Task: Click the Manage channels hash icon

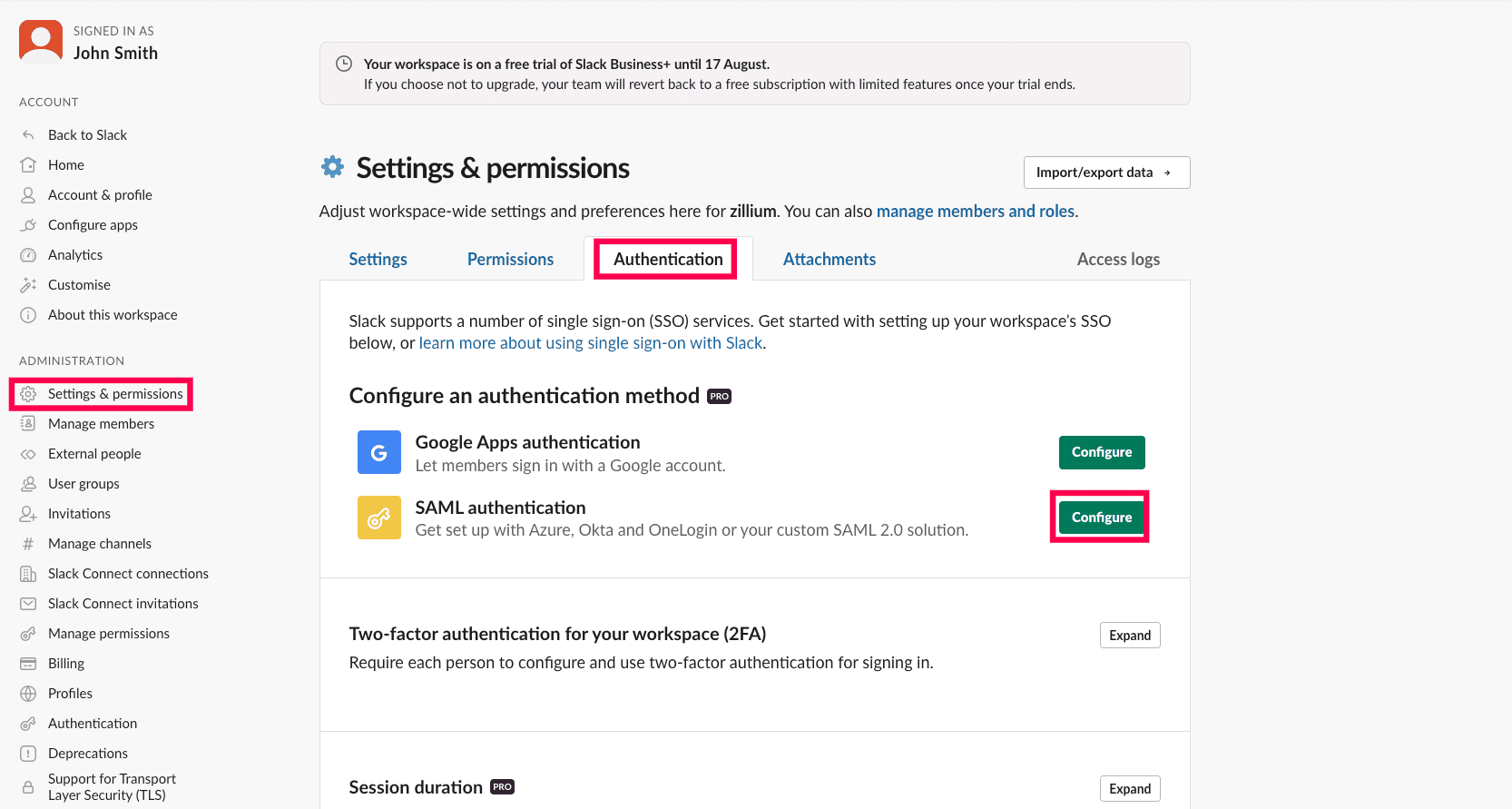Action: (28, 544)
